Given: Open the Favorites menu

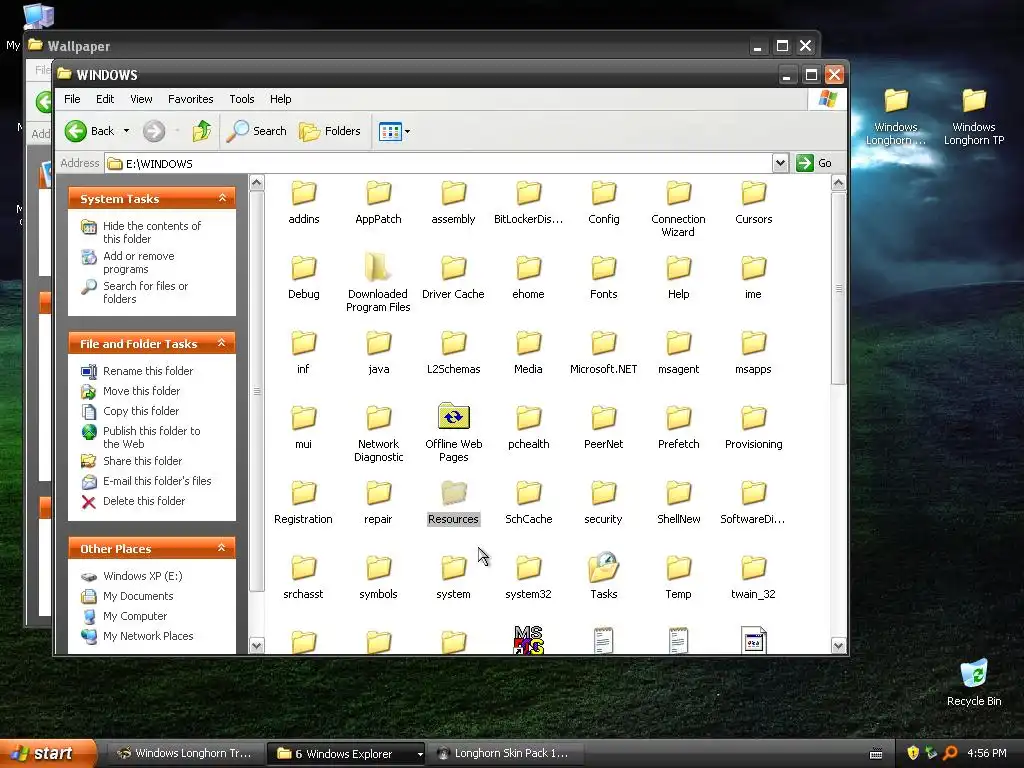Looking at the screenshot, I should pos(191,99).
